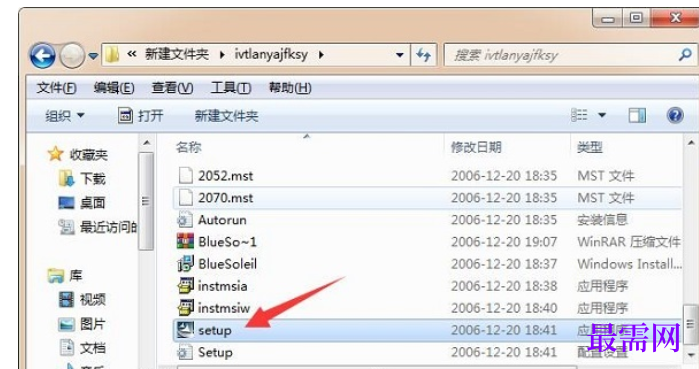The image size is (699, 369).
Task: Select the lowercase setup application icon
Action: [185, 330]
